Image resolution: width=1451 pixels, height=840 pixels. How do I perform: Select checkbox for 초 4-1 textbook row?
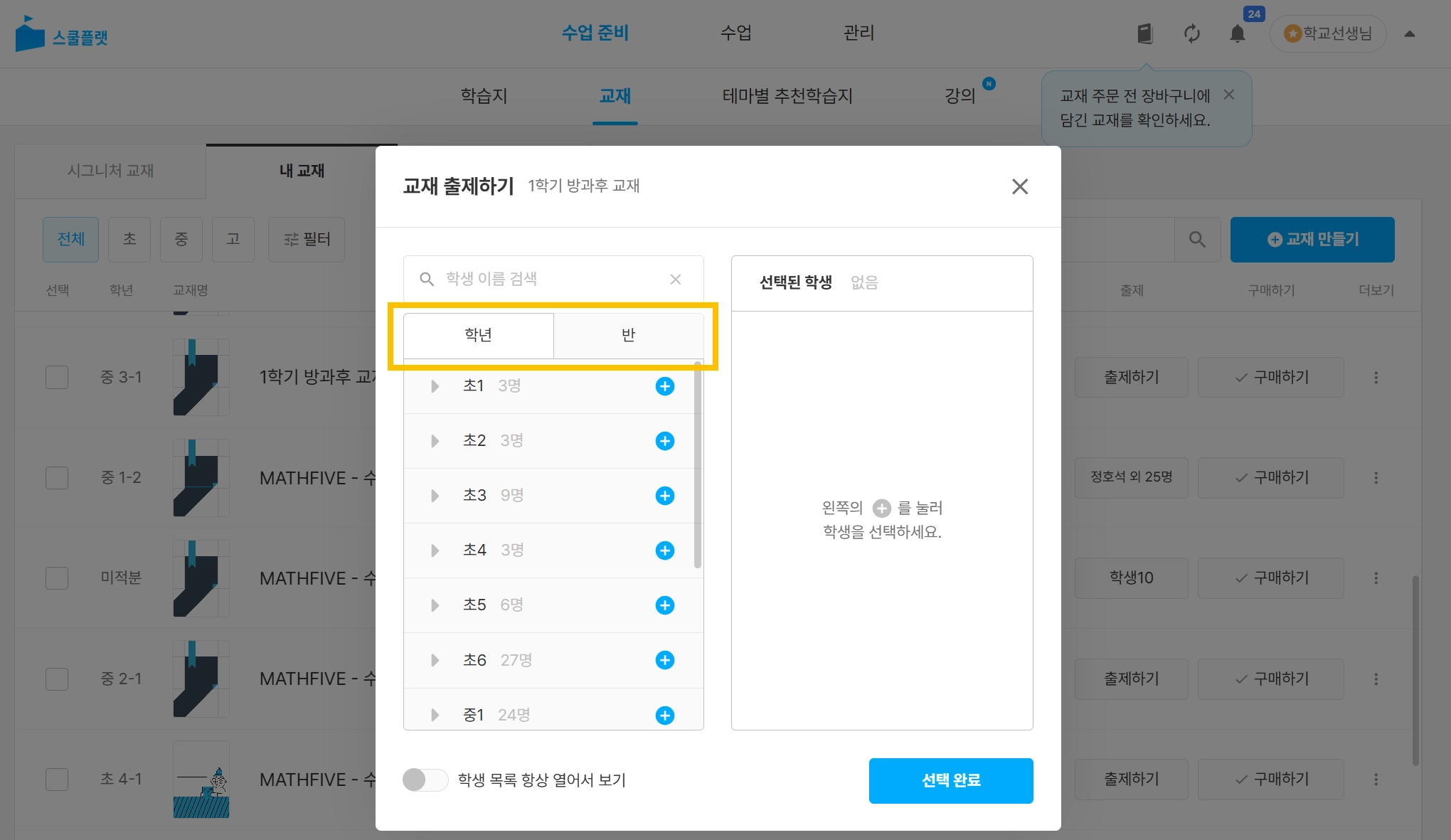coord(57,780)
